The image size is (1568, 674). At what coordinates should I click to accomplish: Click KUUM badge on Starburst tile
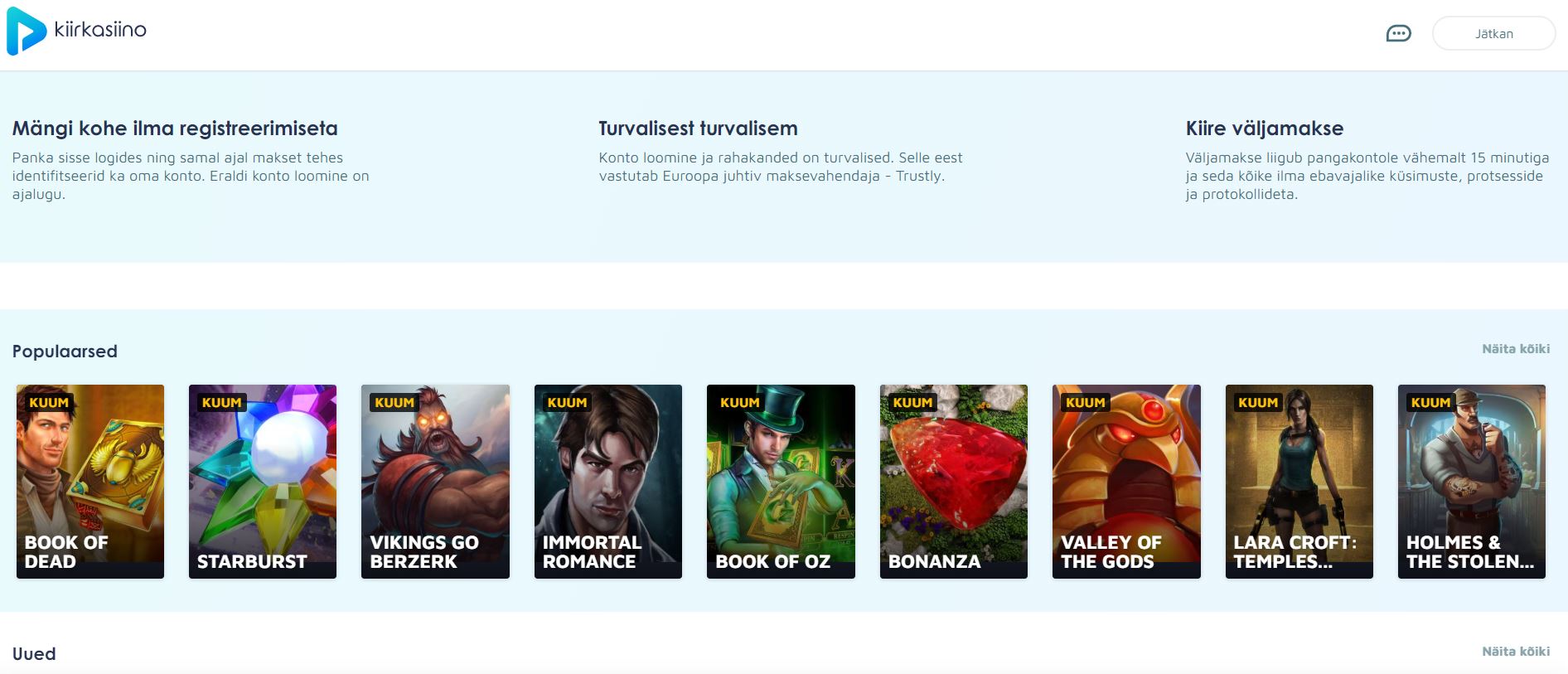[221, 403]
